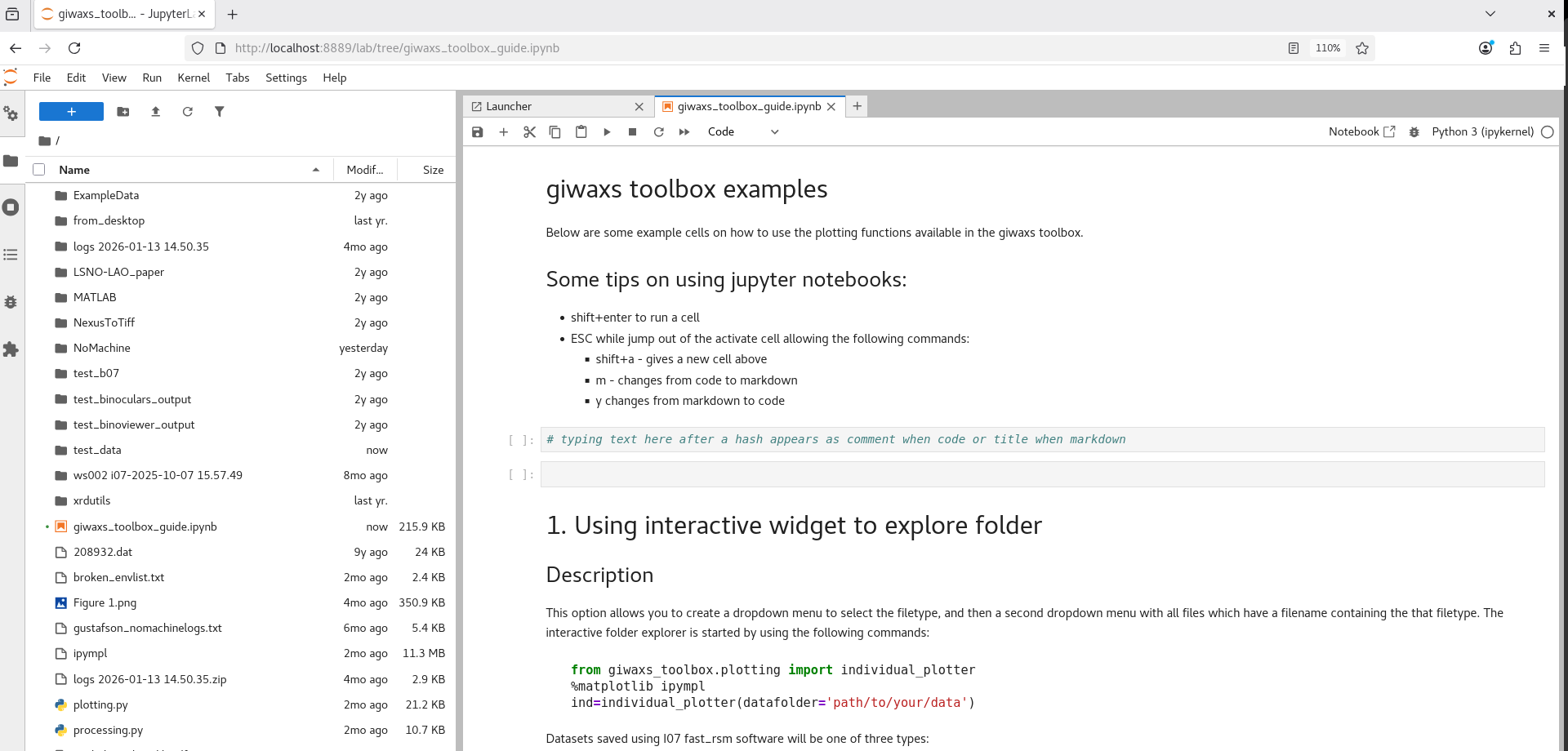Select the test_data folder

(240, 450)
